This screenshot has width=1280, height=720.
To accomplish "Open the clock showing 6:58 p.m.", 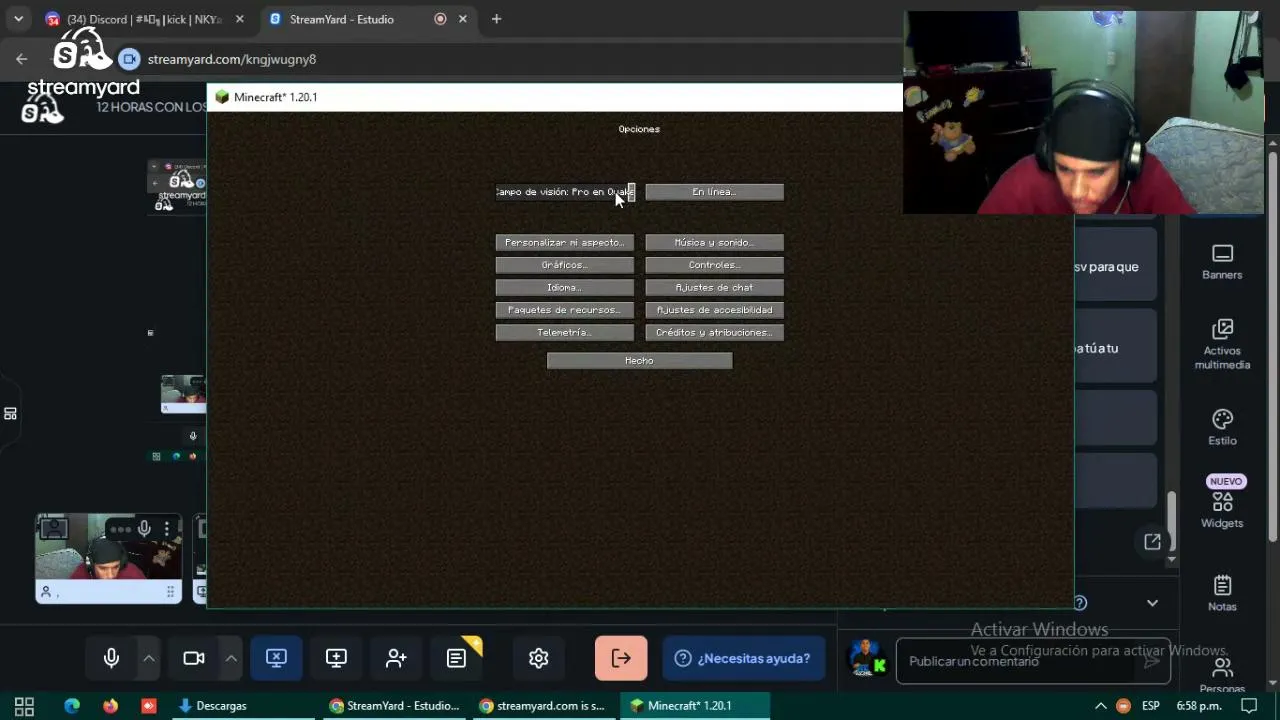I will (1199, 706).
